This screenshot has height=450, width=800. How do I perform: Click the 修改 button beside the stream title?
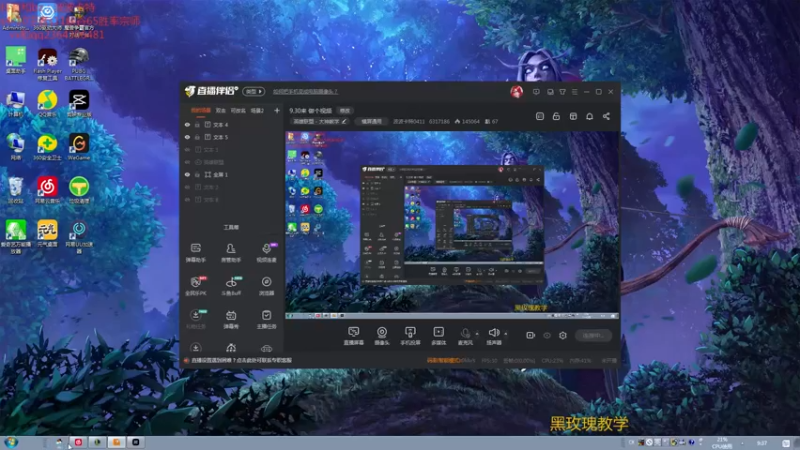[345, 111]
